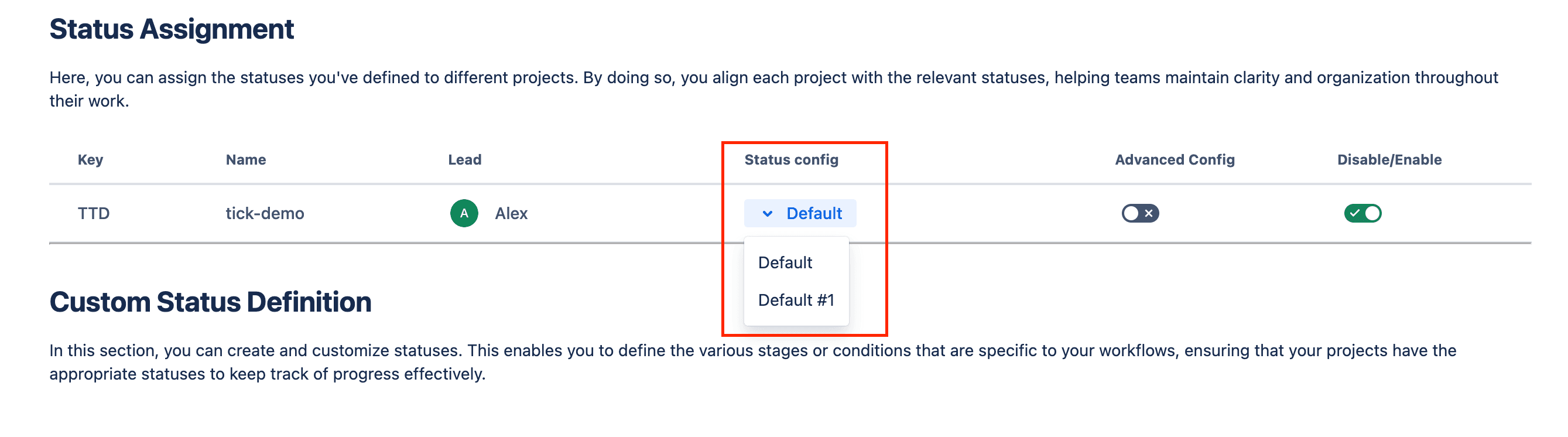
Task: Click the Key column header
Action: click(x=91, y=159)
